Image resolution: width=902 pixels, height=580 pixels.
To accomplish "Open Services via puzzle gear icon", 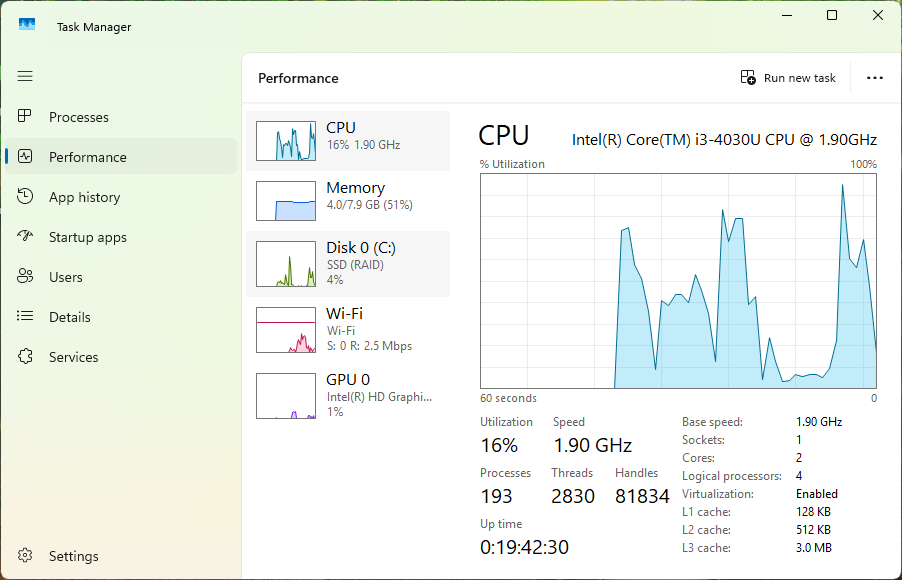I will 26,357.
